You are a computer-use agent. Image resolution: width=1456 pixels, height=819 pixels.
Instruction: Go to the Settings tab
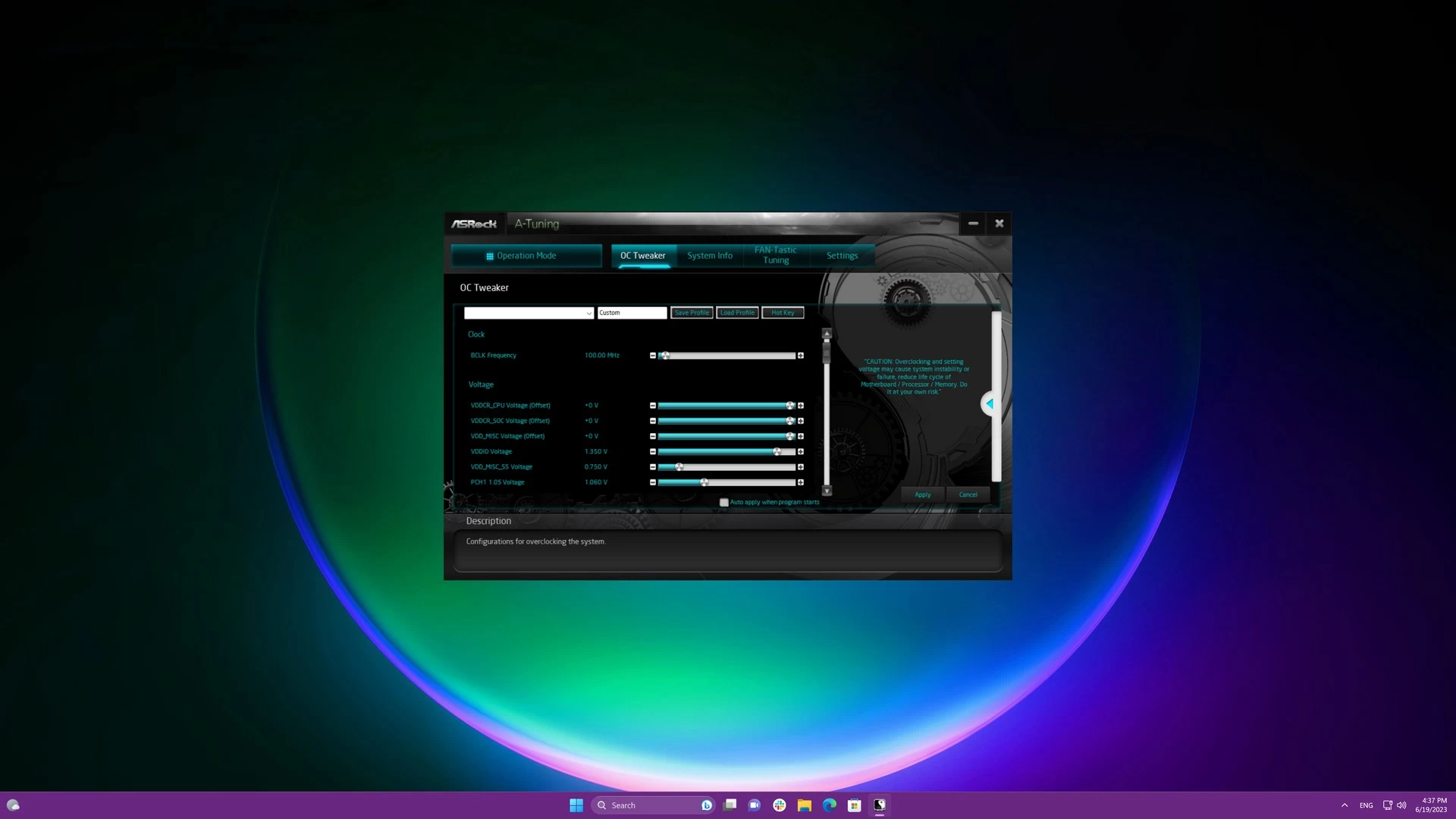click(842, 256)
